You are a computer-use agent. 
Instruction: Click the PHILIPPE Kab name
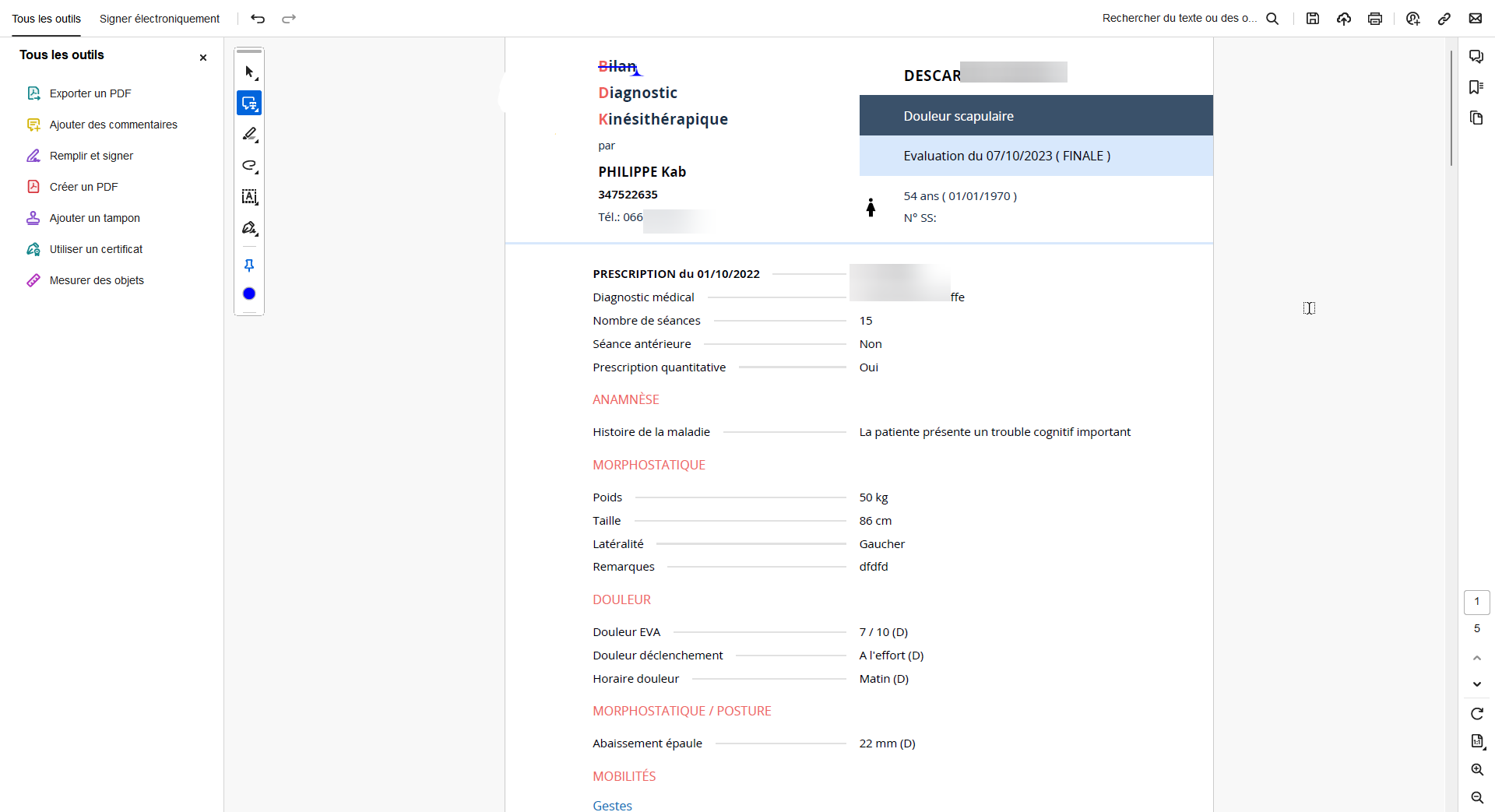[x=642, y=172]
